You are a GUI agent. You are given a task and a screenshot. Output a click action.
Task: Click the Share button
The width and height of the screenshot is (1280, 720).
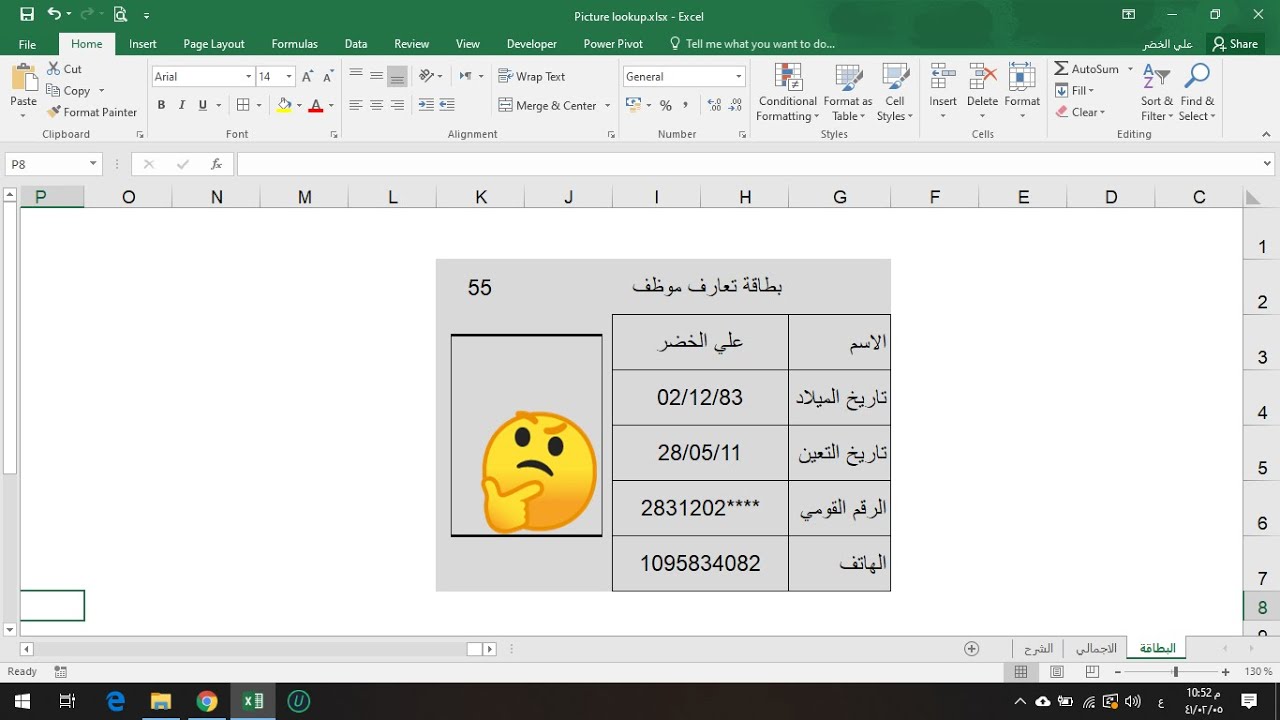coord(1235,44)
